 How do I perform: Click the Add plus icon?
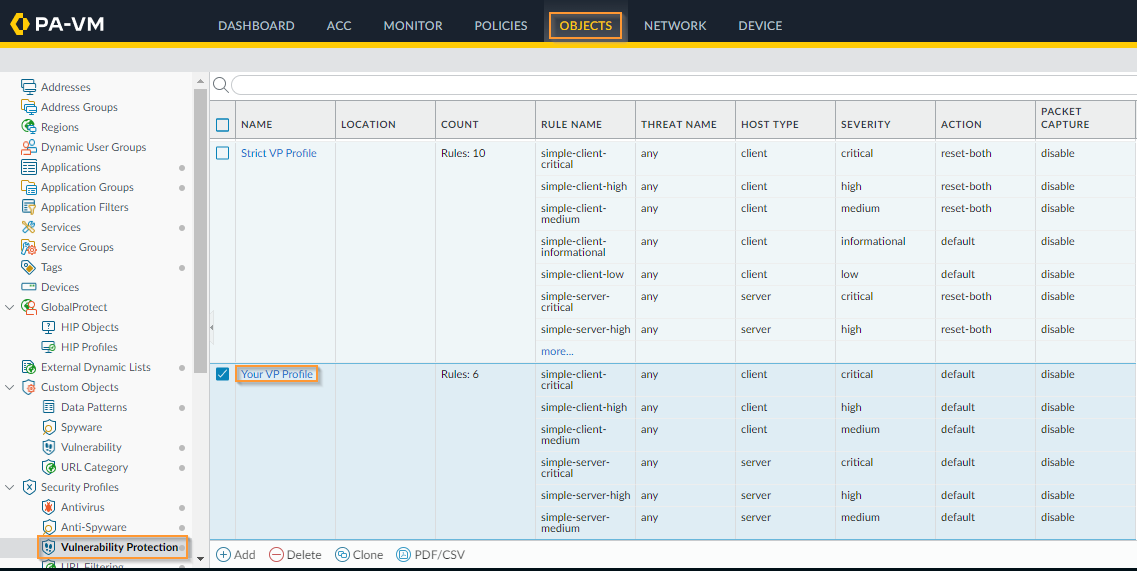click(224, 555)
